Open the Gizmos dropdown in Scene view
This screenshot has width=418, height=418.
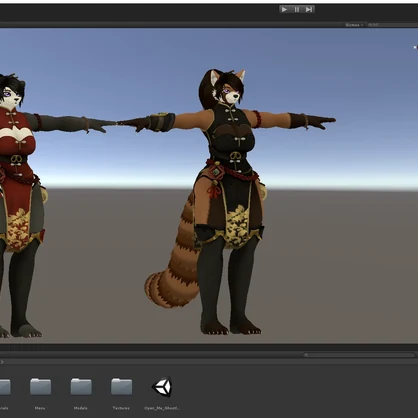coord(354,25)
